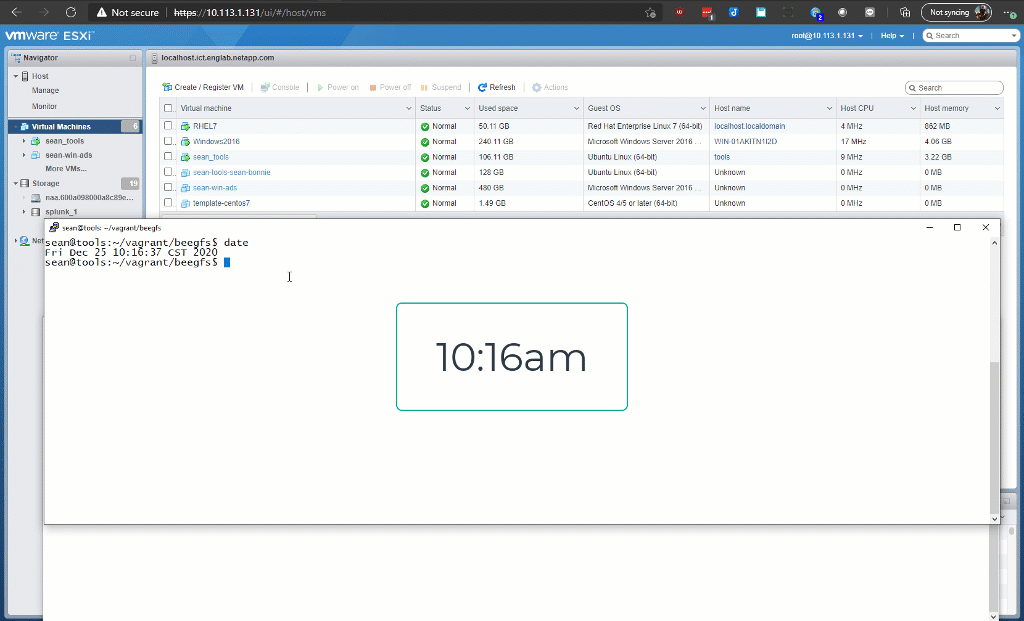Collapse the Host tree node
1024x621 pixels.
pyautogui.click(x=16, y=76)
